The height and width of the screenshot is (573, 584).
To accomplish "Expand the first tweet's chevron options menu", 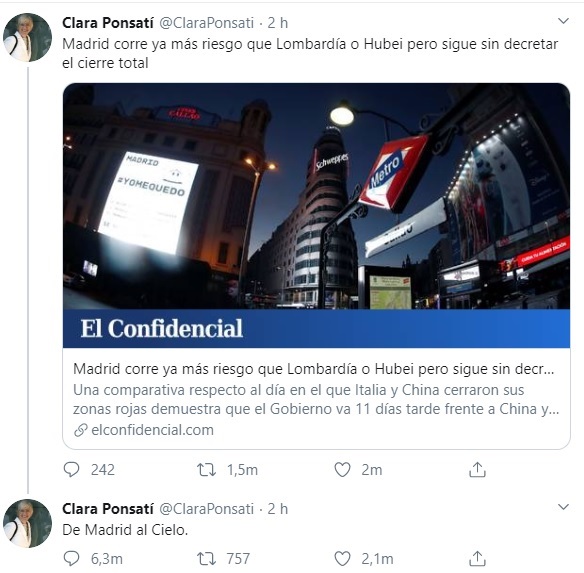I will 563,21.
